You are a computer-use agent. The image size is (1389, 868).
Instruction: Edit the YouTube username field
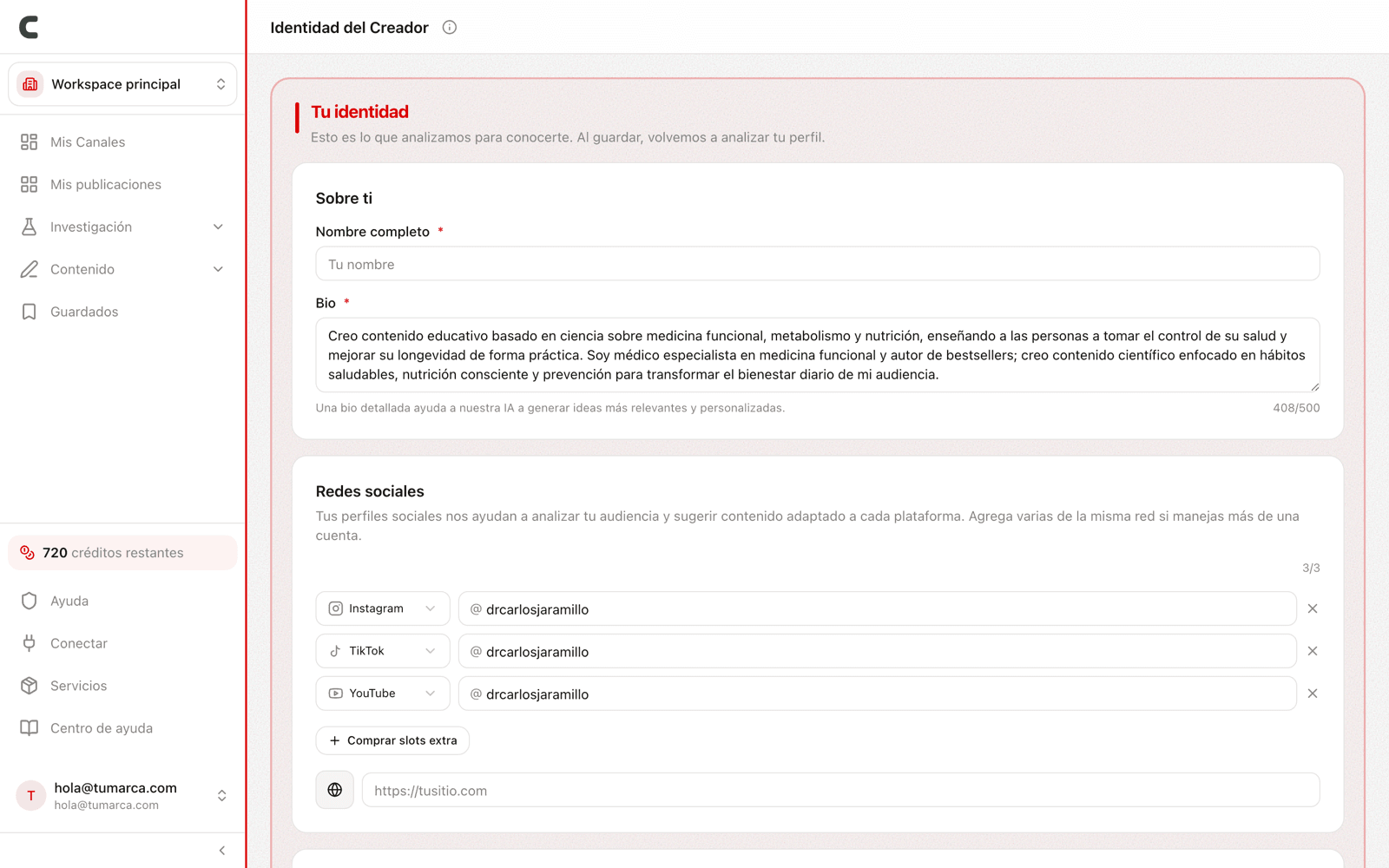[878, 694]
